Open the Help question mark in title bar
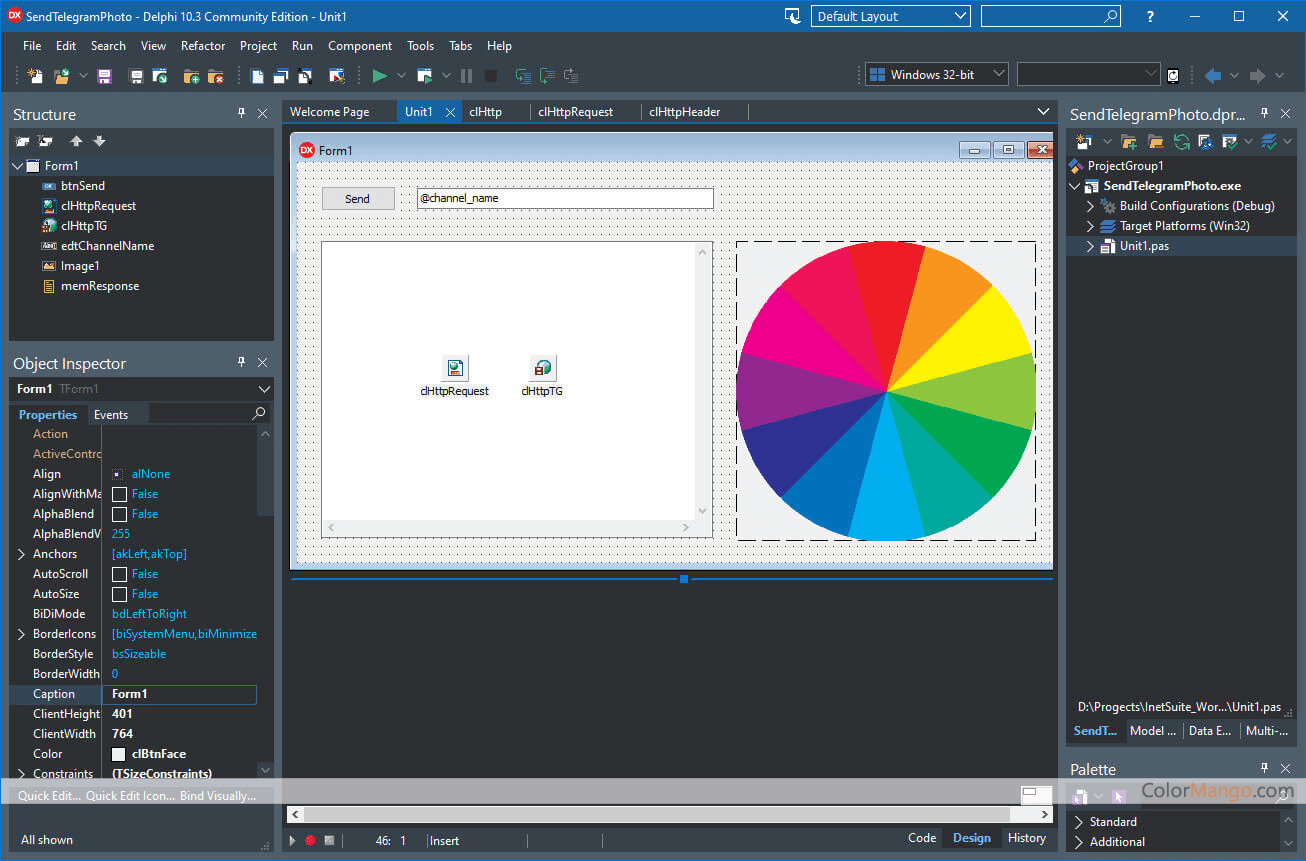The image size is (1306, 861). [1150, 16]
